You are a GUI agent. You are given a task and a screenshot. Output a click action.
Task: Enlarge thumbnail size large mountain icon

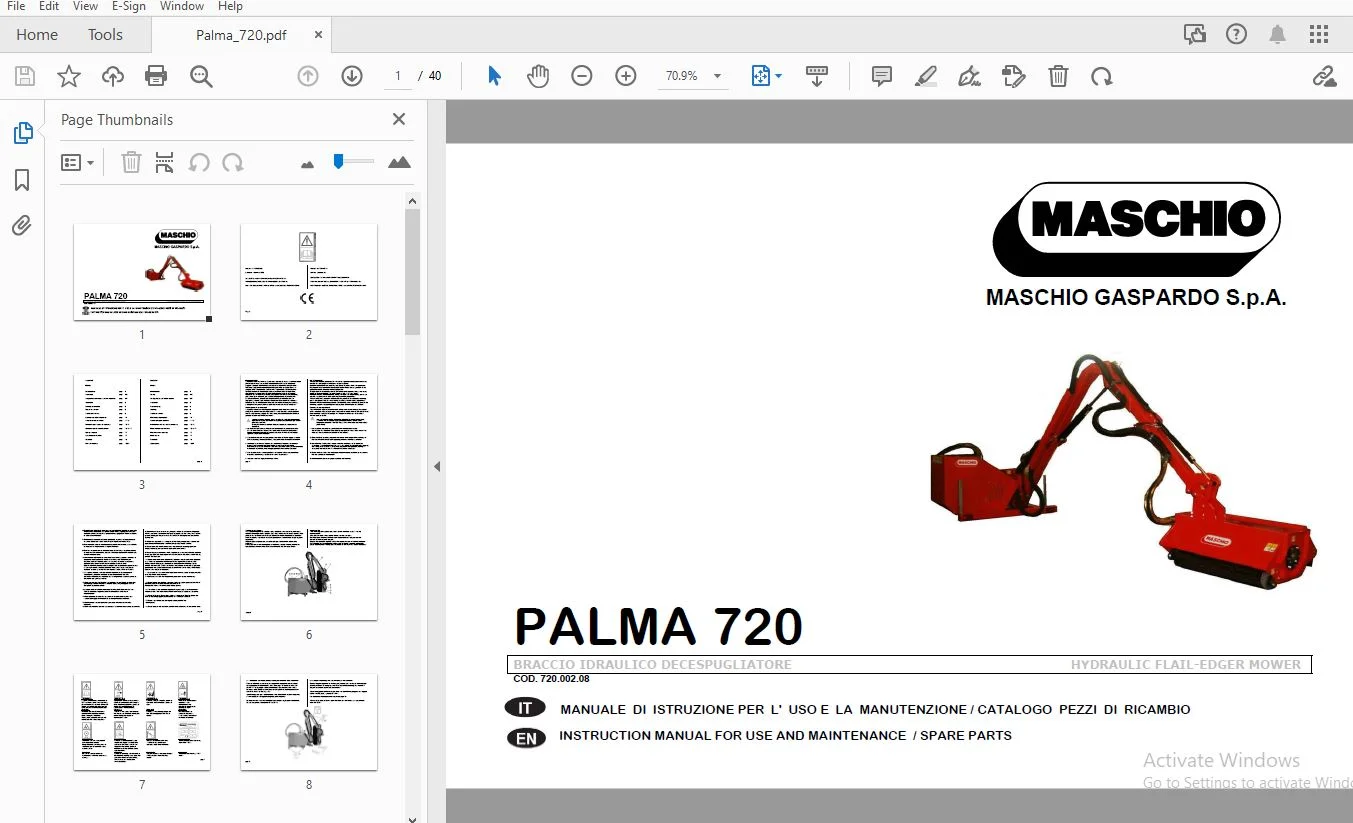point(399,162)
